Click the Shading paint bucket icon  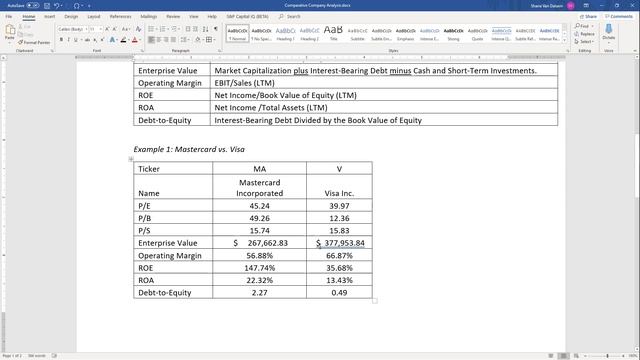198,40
